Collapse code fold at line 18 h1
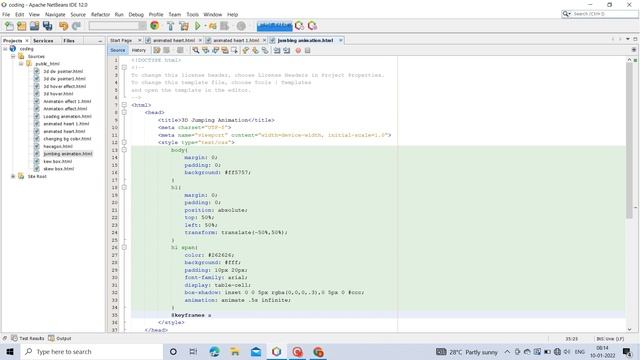The image size is (640, 360). (124, 187)
